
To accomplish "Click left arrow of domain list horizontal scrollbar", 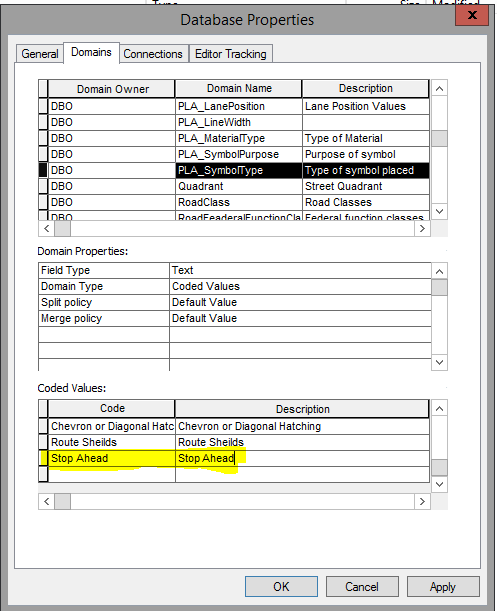I will pyautogui.click(x=46, y=228).
